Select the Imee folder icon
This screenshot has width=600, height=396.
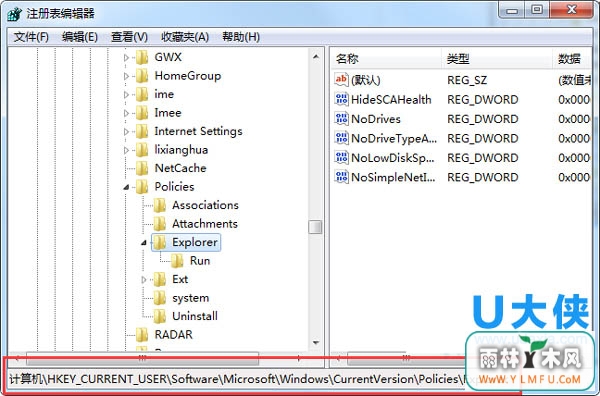click(x=142, y=113)
